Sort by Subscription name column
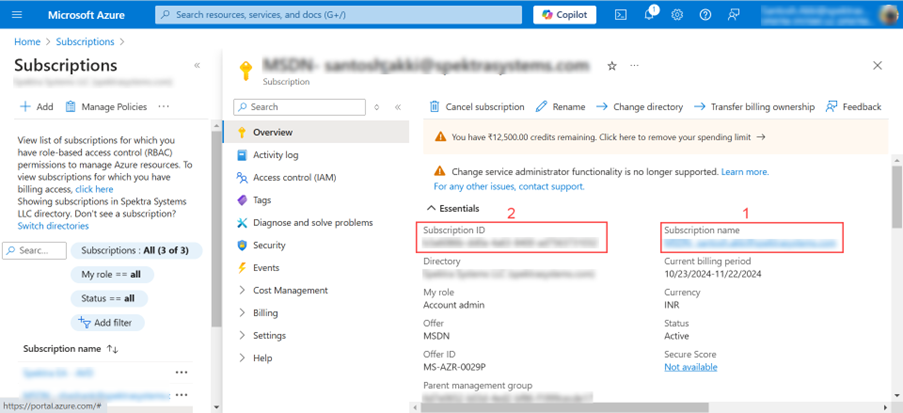This screenshot has width=903, height=413. 70,349
